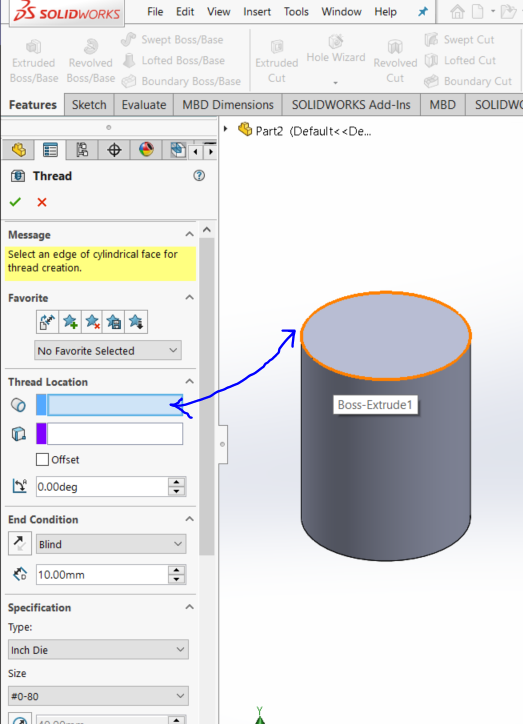Switch to the MBD Dimensions tab
Viewport: 523px width, 724px height.
[228, 105]
